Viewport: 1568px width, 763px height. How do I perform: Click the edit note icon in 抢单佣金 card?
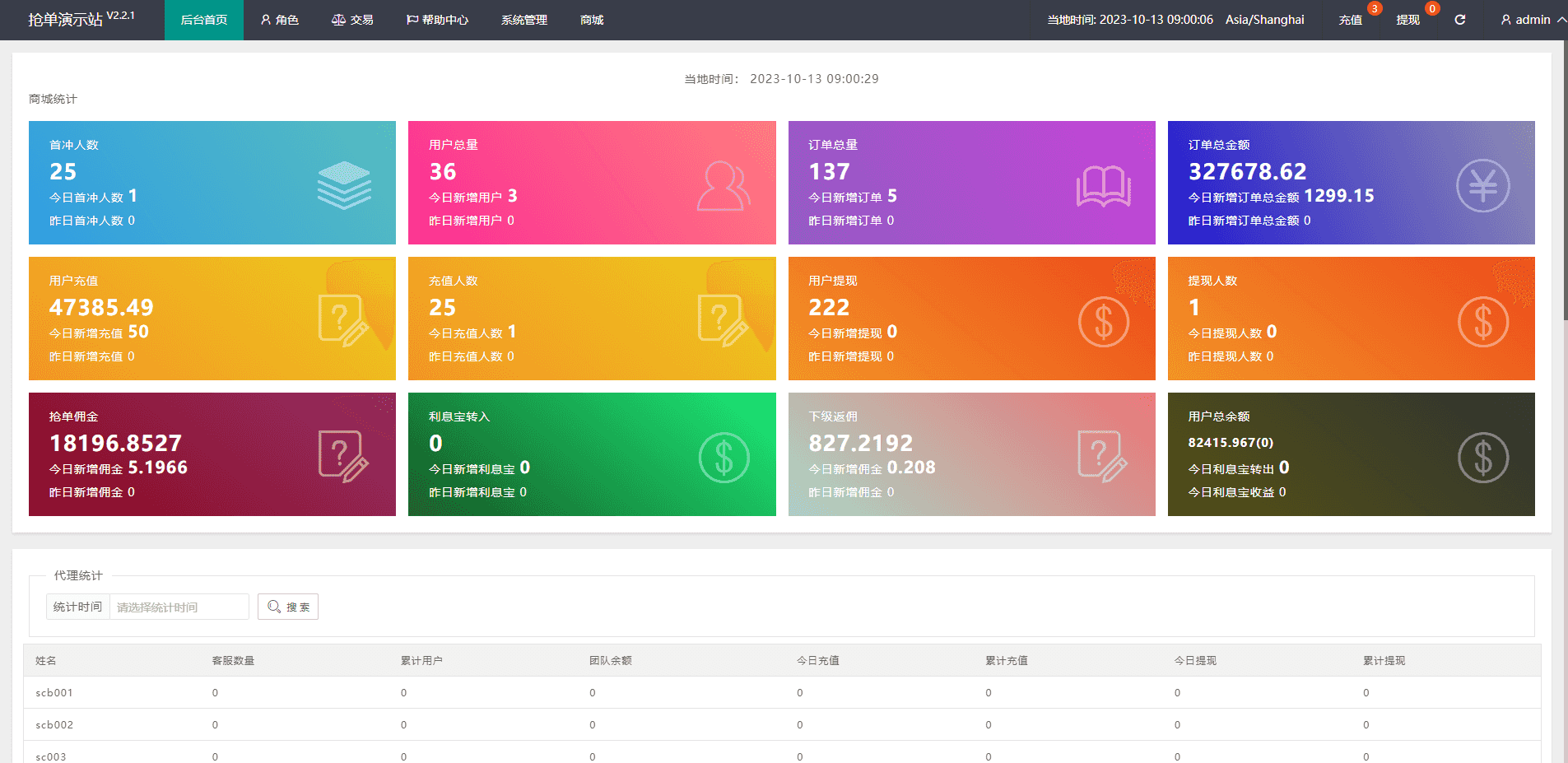(x=343, y=457)
